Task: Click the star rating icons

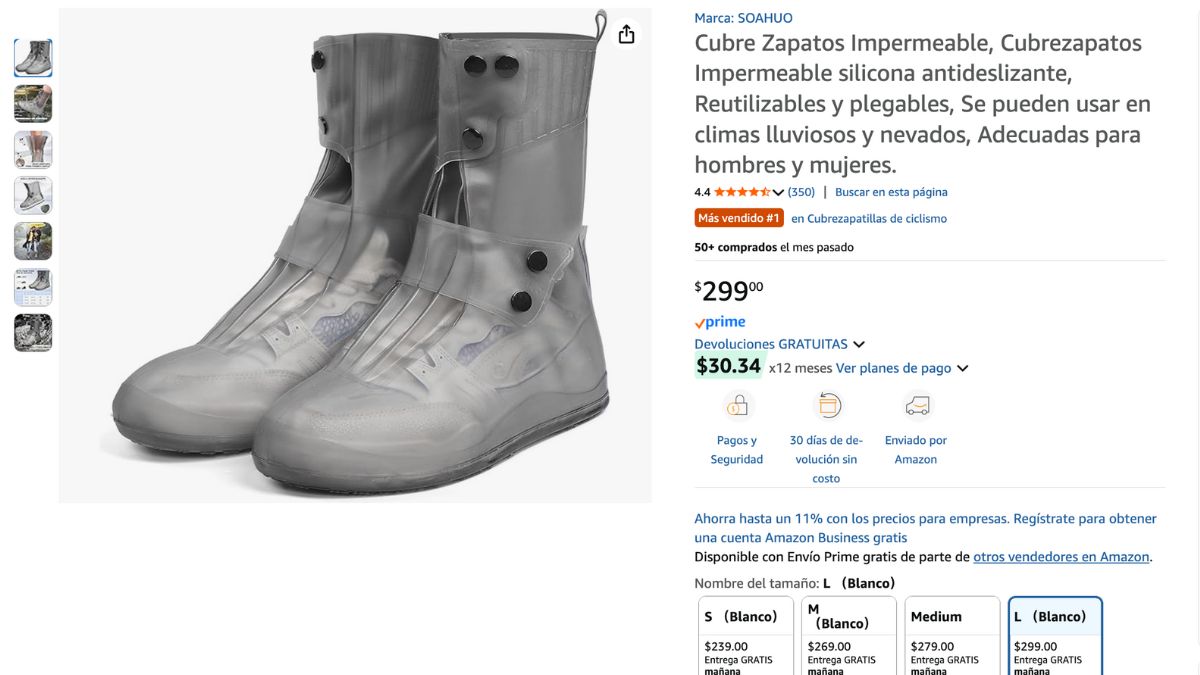Action: click(741, 192)
